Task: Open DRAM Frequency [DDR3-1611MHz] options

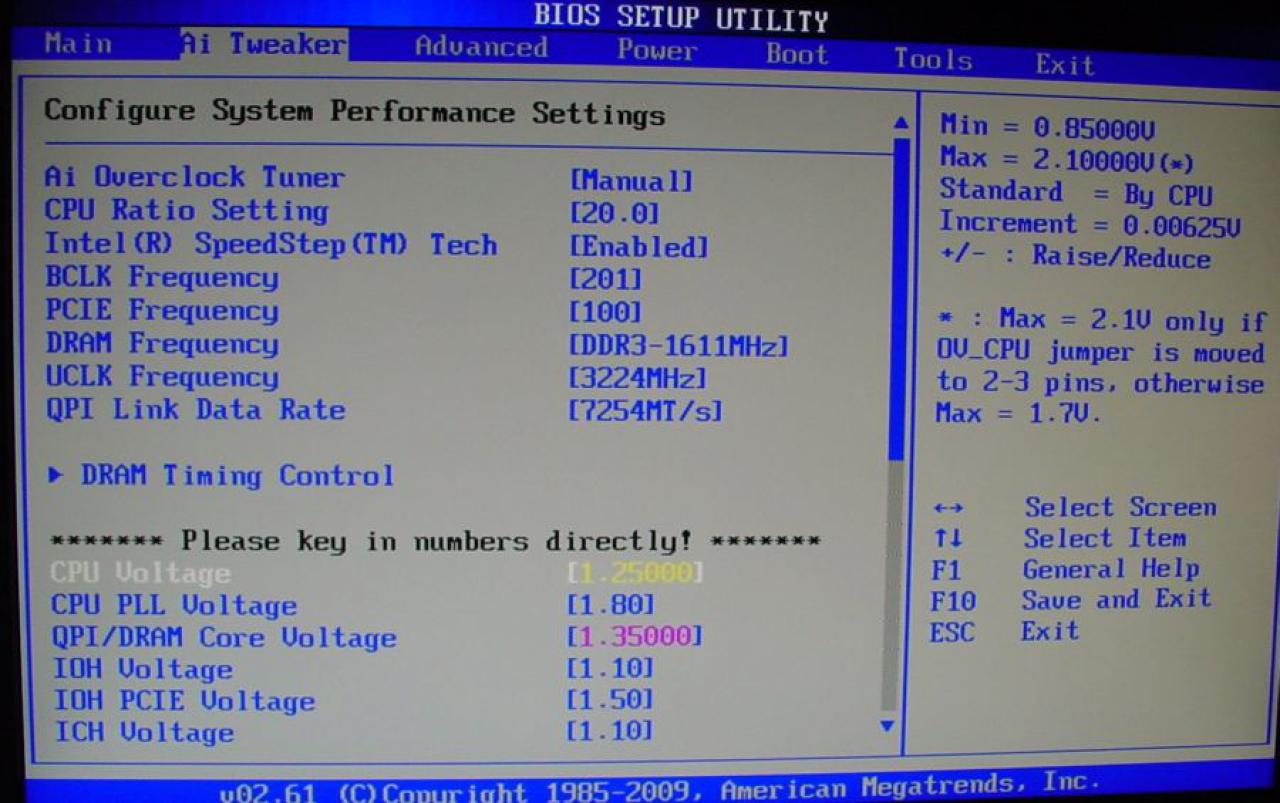Action: pyautogui.click(x=679, y=346)
